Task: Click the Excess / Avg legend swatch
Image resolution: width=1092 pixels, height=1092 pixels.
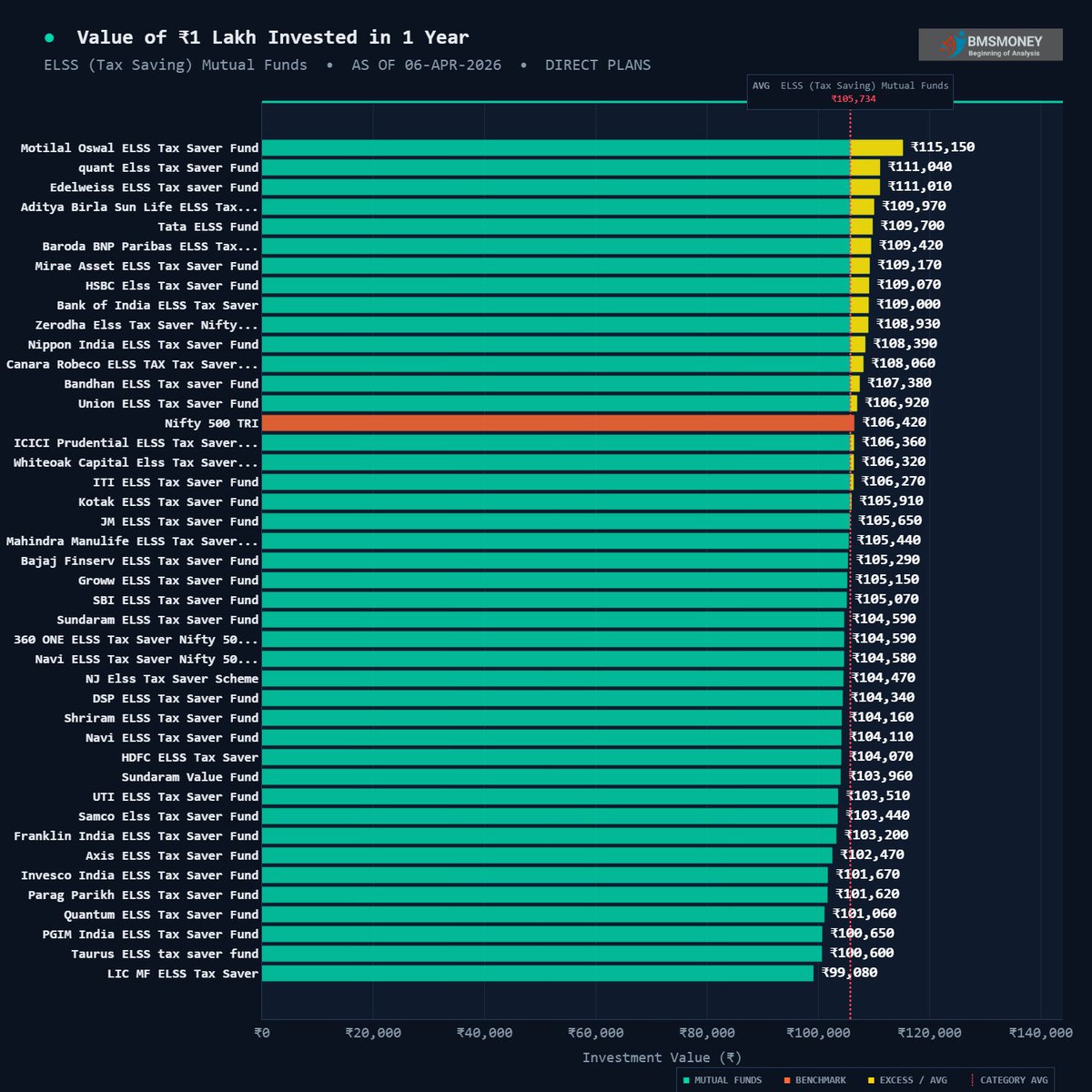Action: click(871, 1080)
